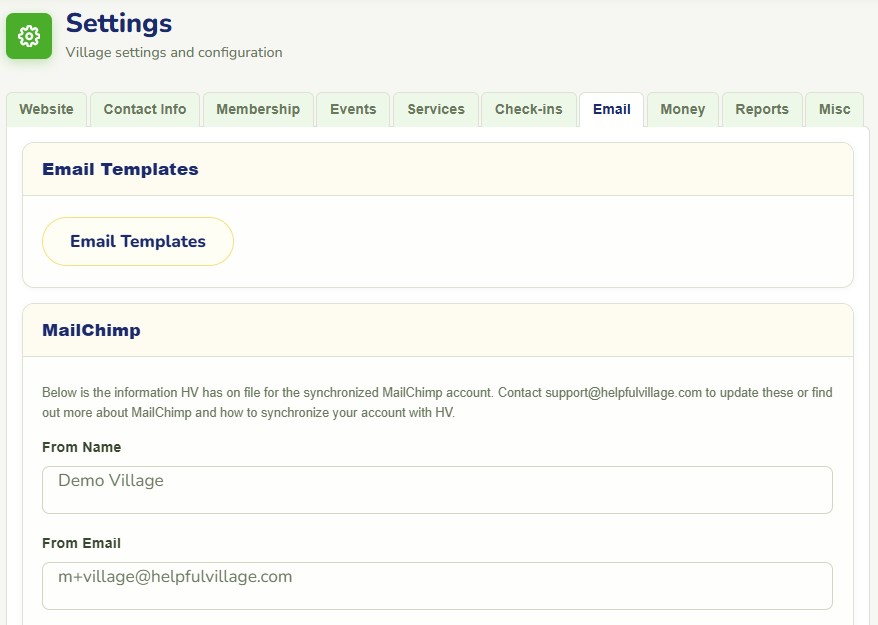The image size is (878, 625).
Task: Click the From Name input field
Action: coord(437,490)
